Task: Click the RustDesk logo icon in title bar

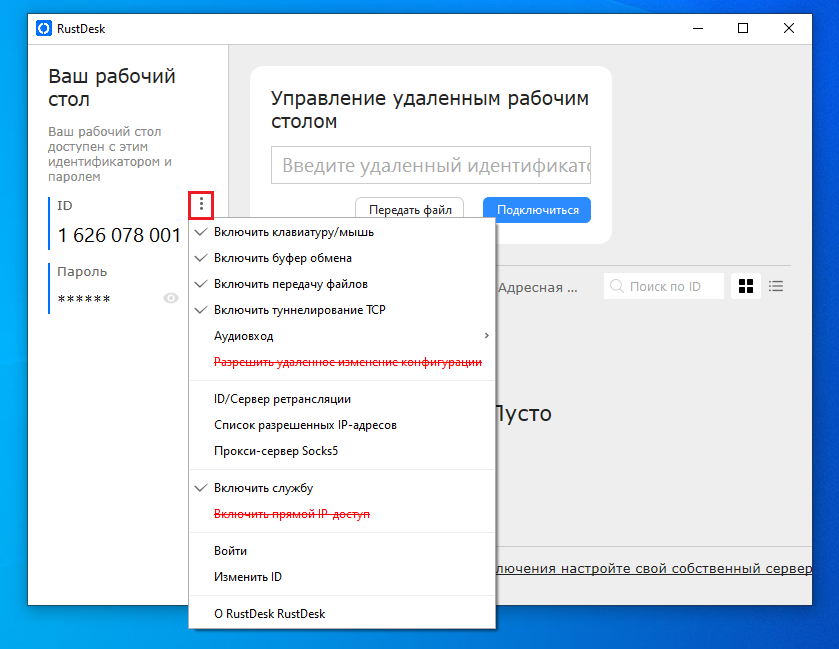Action: [44, 28]
